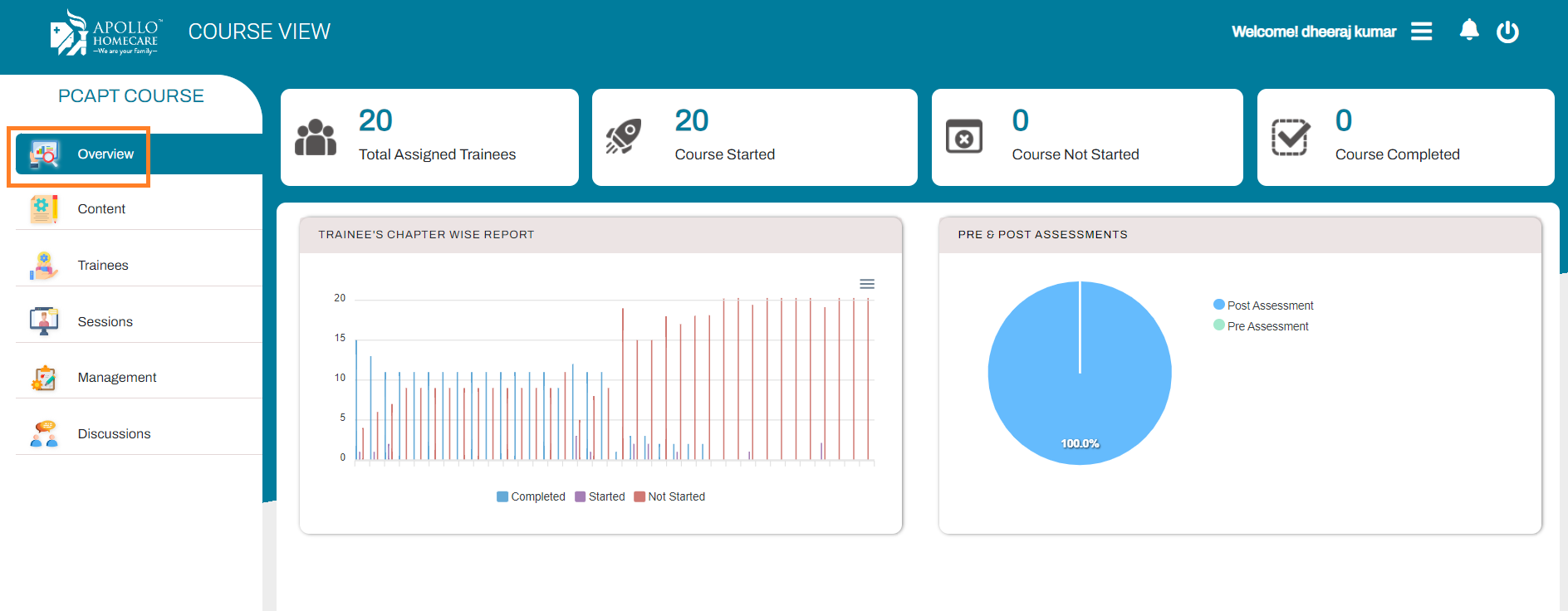Toggle Pre Assessment in pie legend
The image size is (1568, 611).
(1261, 326)
